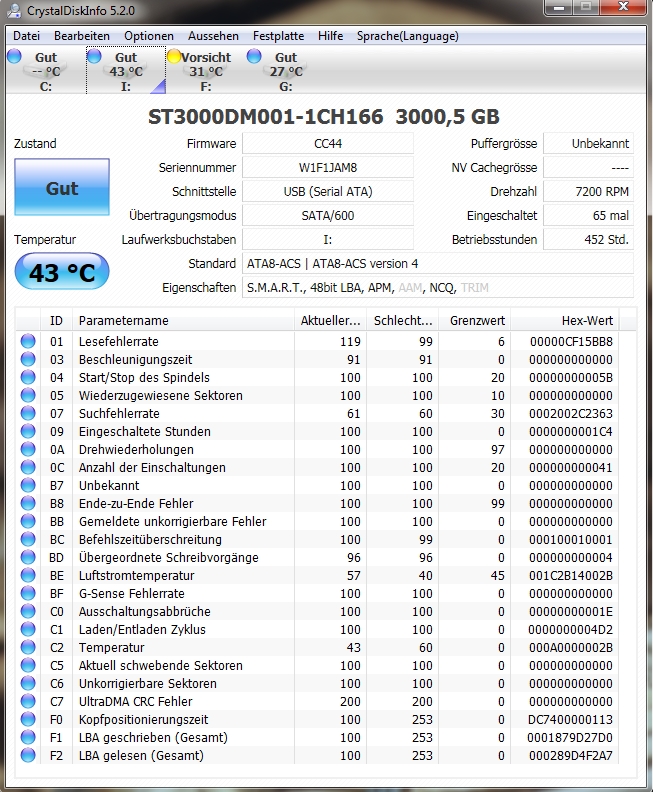Viewport: 653px width, 792px height.
Task: Click hex value DC7400000113 in table
Action: coord(570,720)
